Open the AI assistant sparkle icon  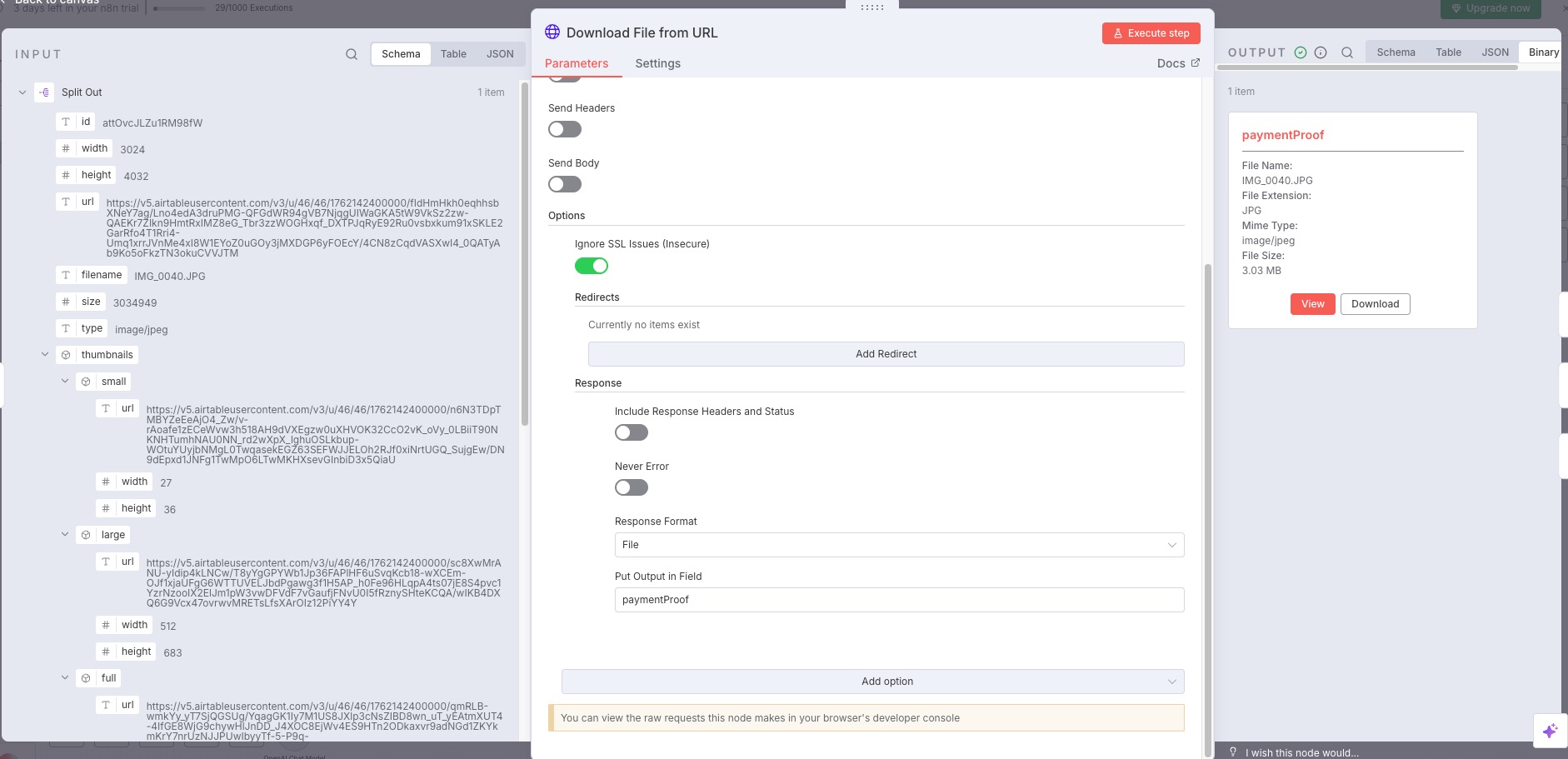point(1550,731)
